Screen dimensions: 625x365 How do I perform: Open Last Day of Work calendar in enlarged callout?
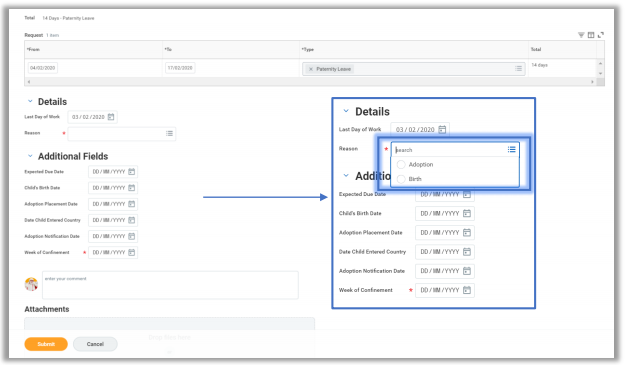pos(442,130)
